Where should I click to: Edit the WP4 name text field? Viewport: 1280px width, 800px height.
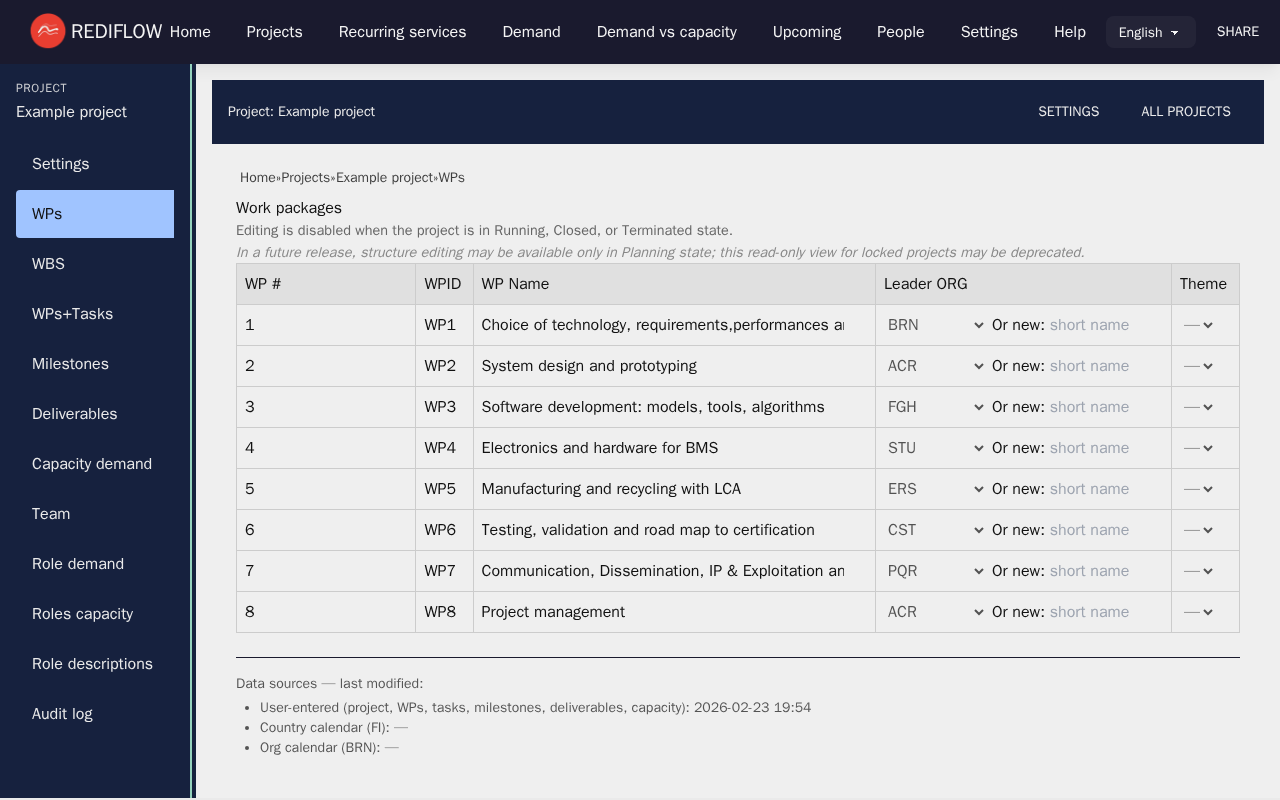[x=662, y=448]
